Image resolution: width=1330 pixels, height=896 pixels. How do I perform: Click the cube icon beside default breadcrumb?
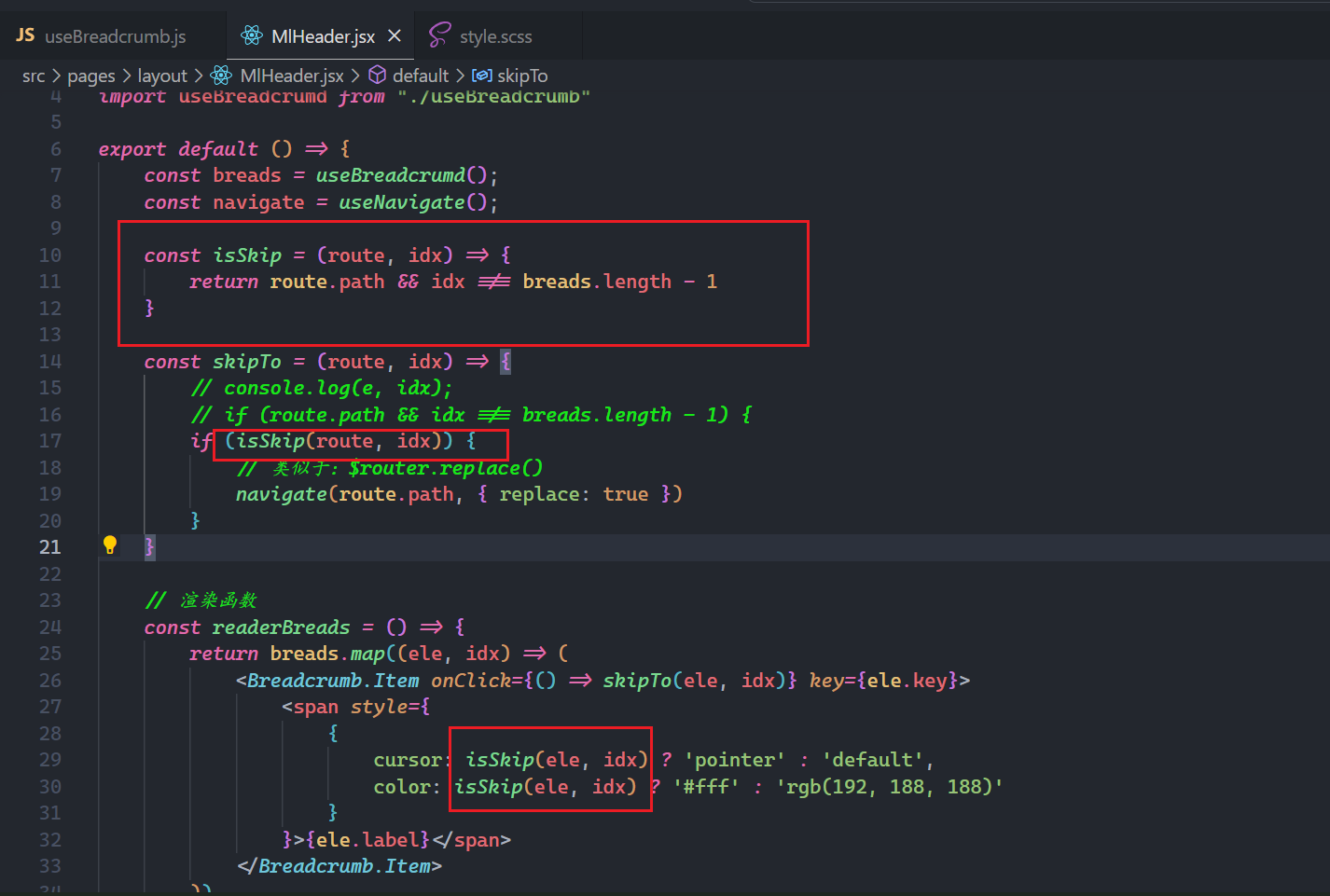point(378,75)
